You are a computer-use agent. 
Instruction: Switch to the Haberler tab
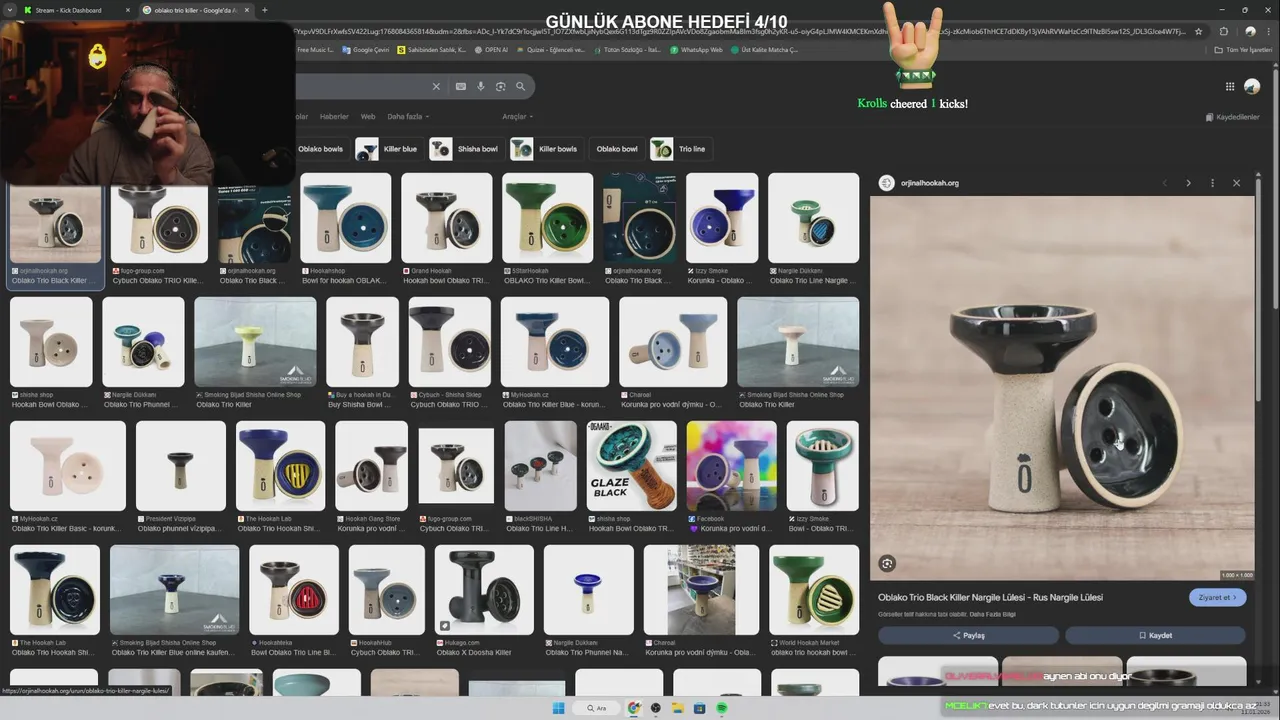(x=334, y=117)
